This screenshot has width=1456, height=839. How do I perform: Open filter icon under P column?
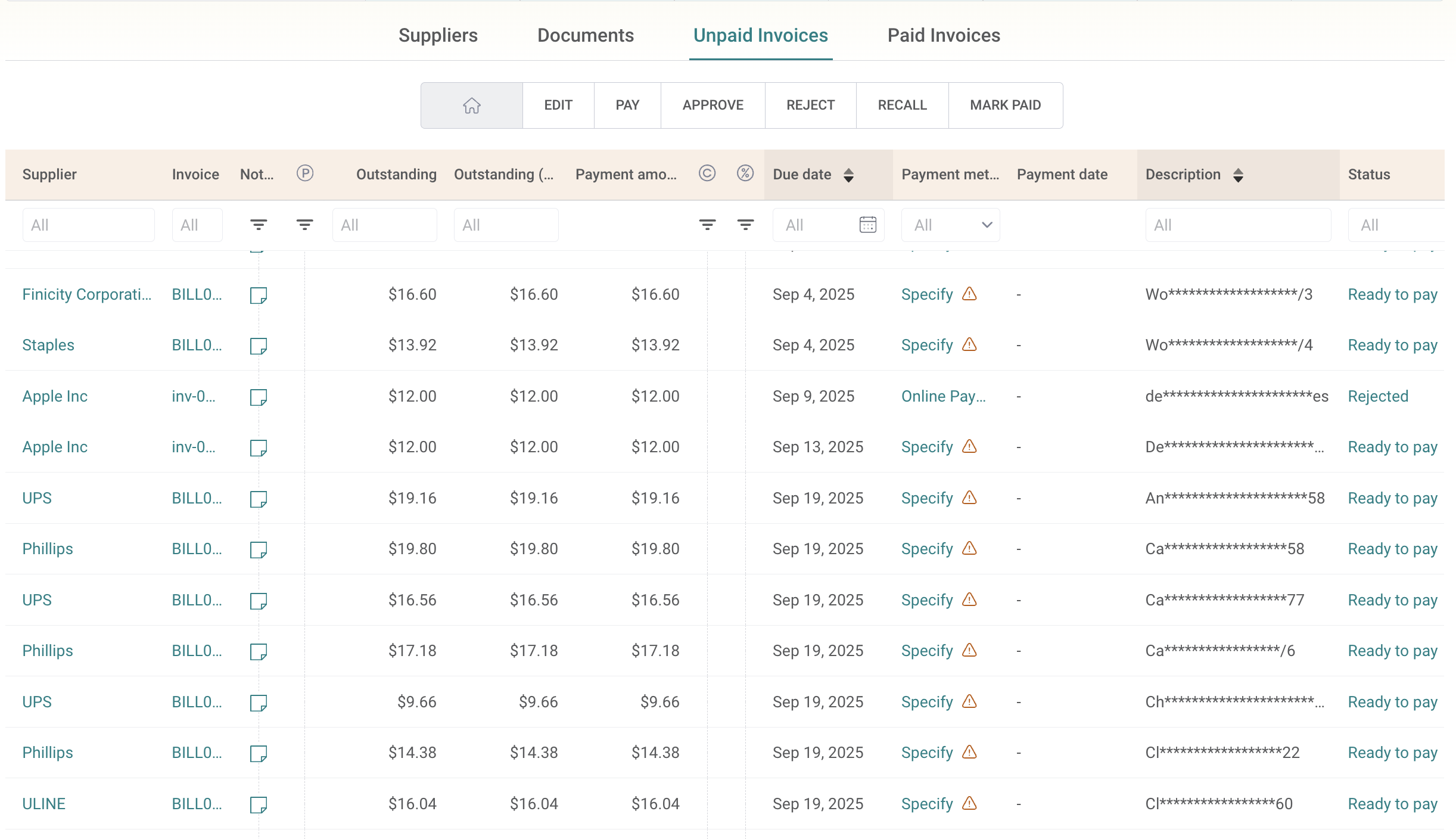tap(305, 225)
